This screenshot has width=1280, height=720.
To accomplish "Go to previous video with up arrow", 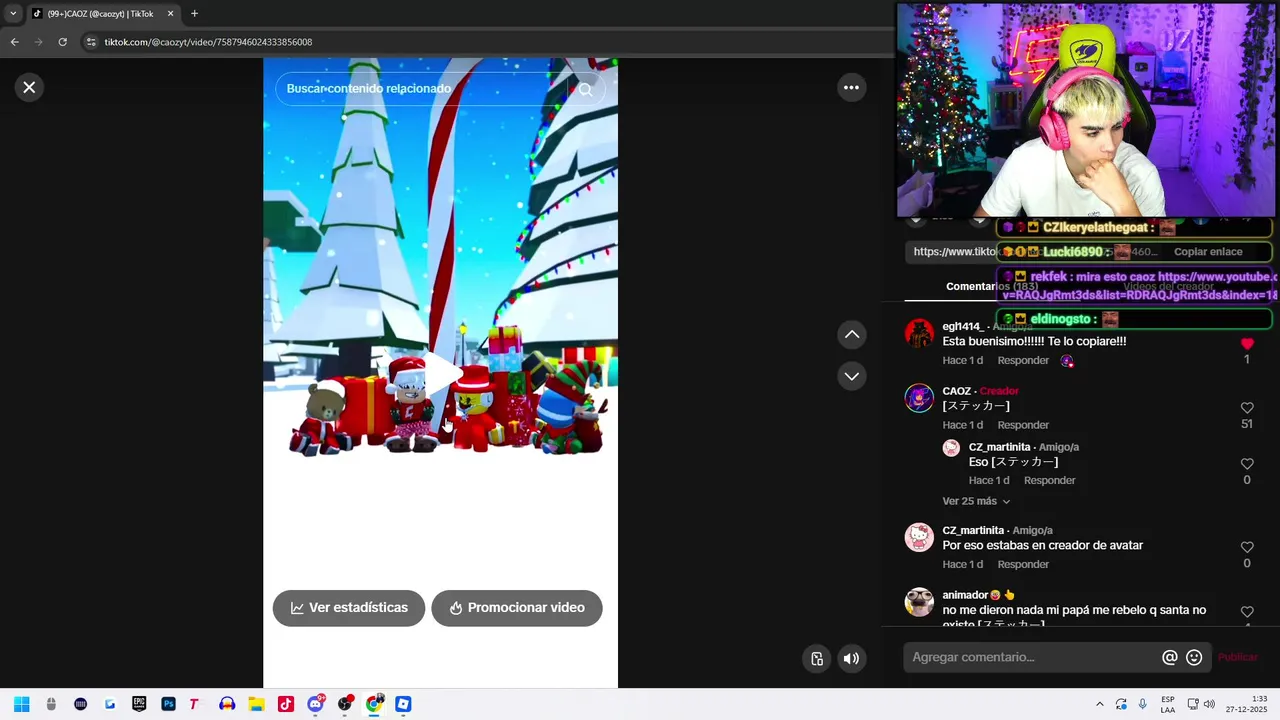I will pyautogui.click(x=851, y=334).
